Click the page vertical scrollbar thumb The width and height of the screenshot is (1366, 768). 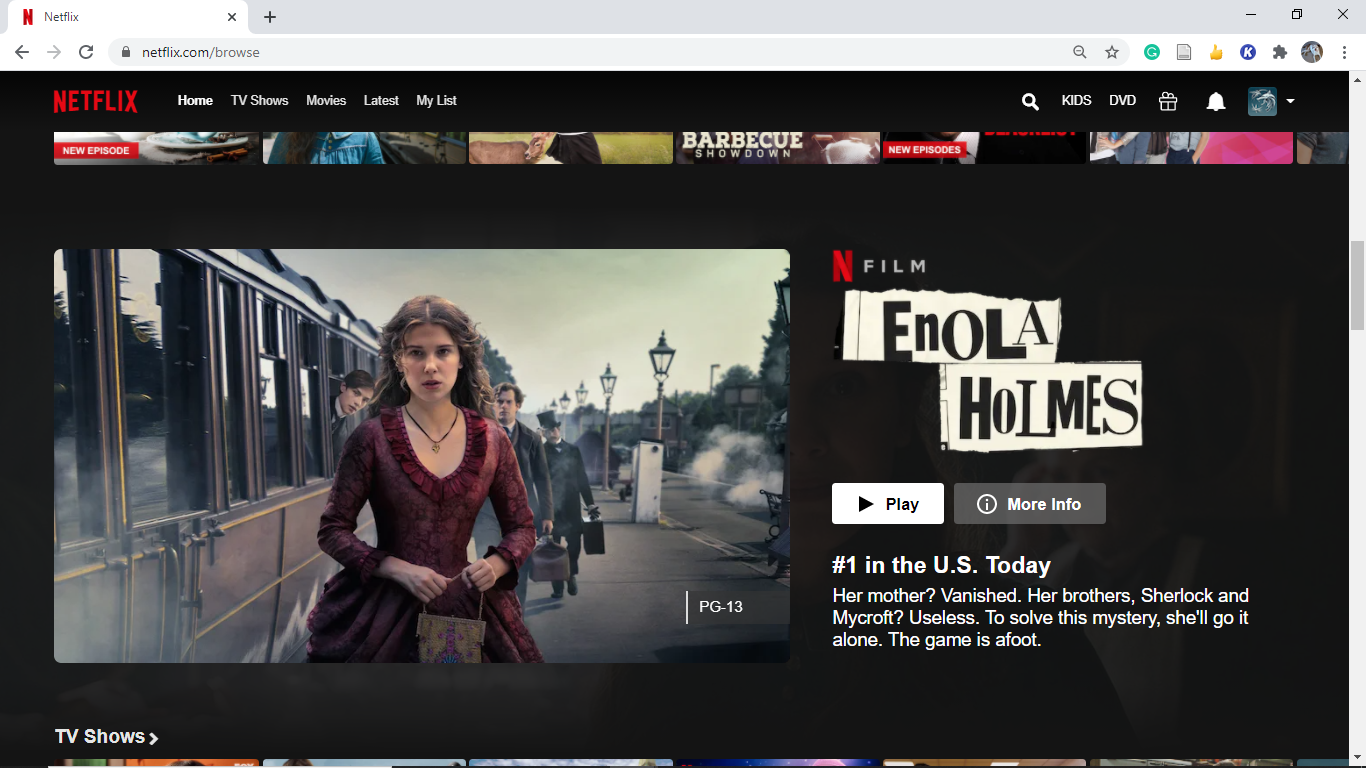coord(1357,285)
